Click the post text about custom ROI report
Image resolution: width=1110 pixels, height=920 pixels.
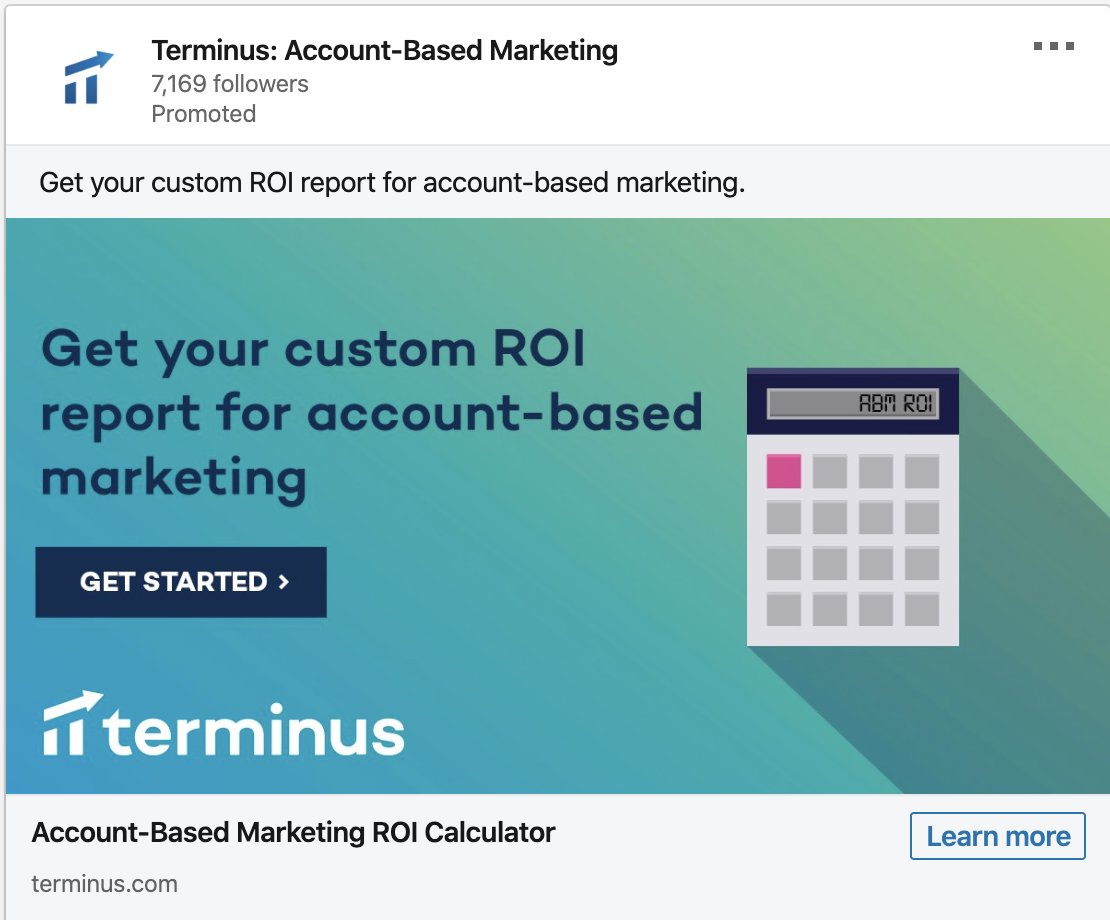[390, 183]
